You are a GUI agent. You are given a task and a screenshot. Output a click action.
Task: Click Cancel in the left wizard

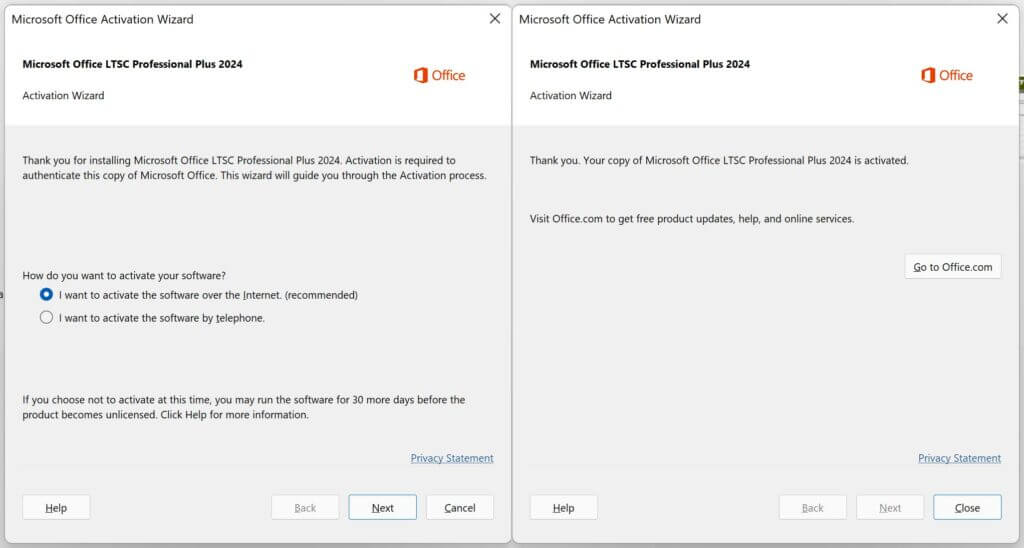pyautogui.click(x=460, y=508)
